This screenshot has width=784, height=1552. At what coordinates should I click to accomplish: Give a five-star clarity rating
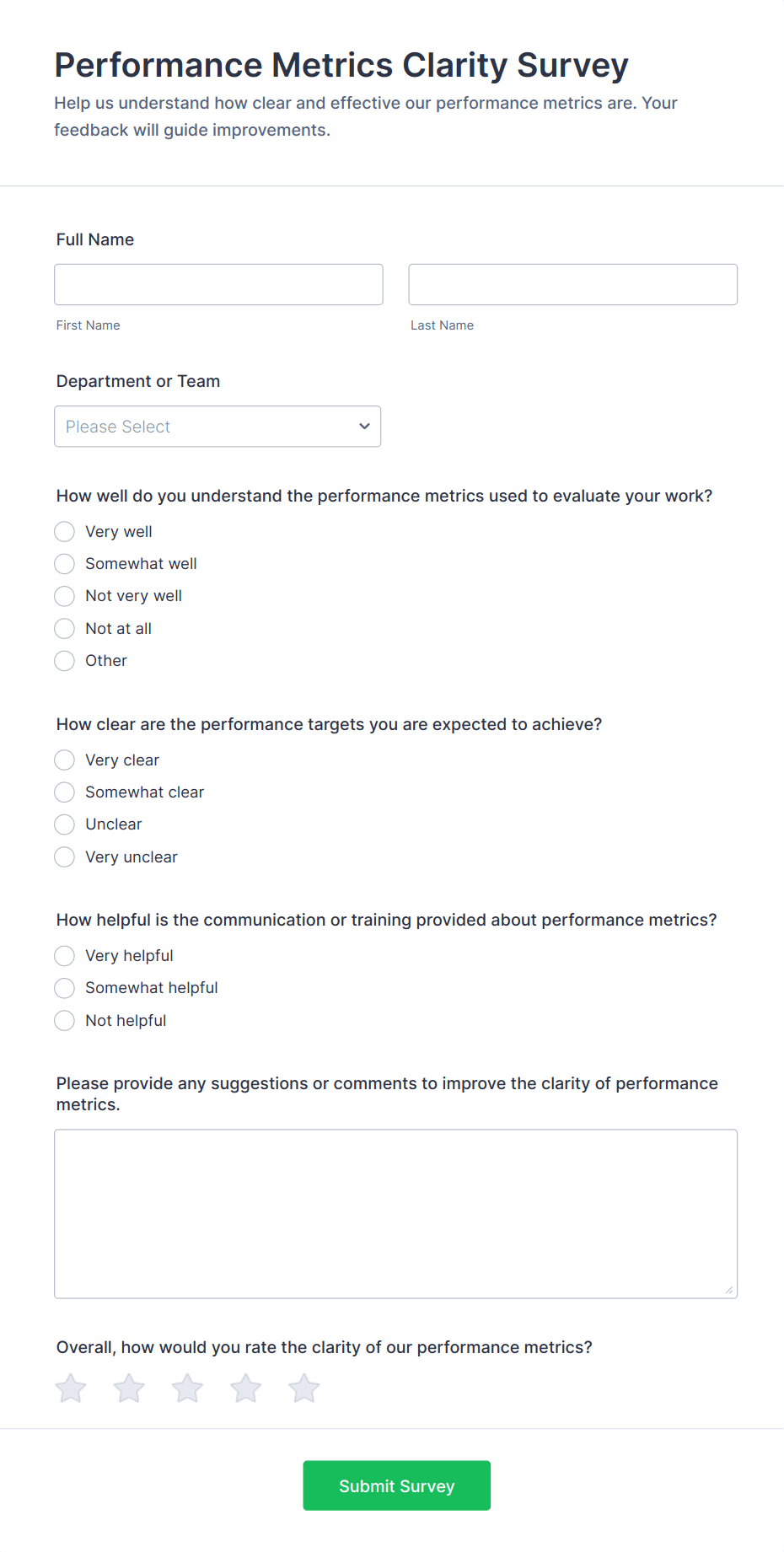coord(304,1388)
